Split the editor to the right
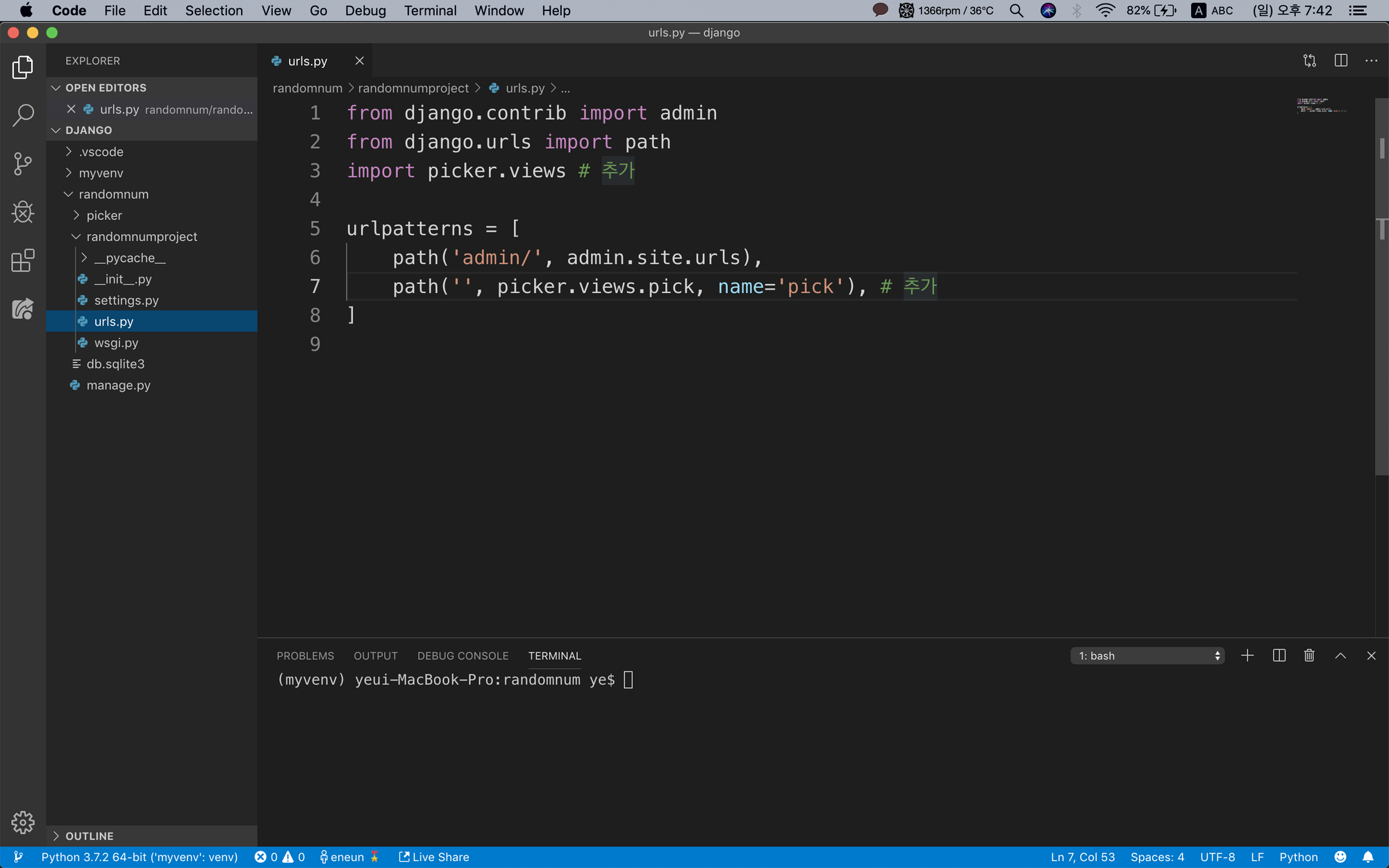This screenshot has height=868, width=1389. point(1340,61)
